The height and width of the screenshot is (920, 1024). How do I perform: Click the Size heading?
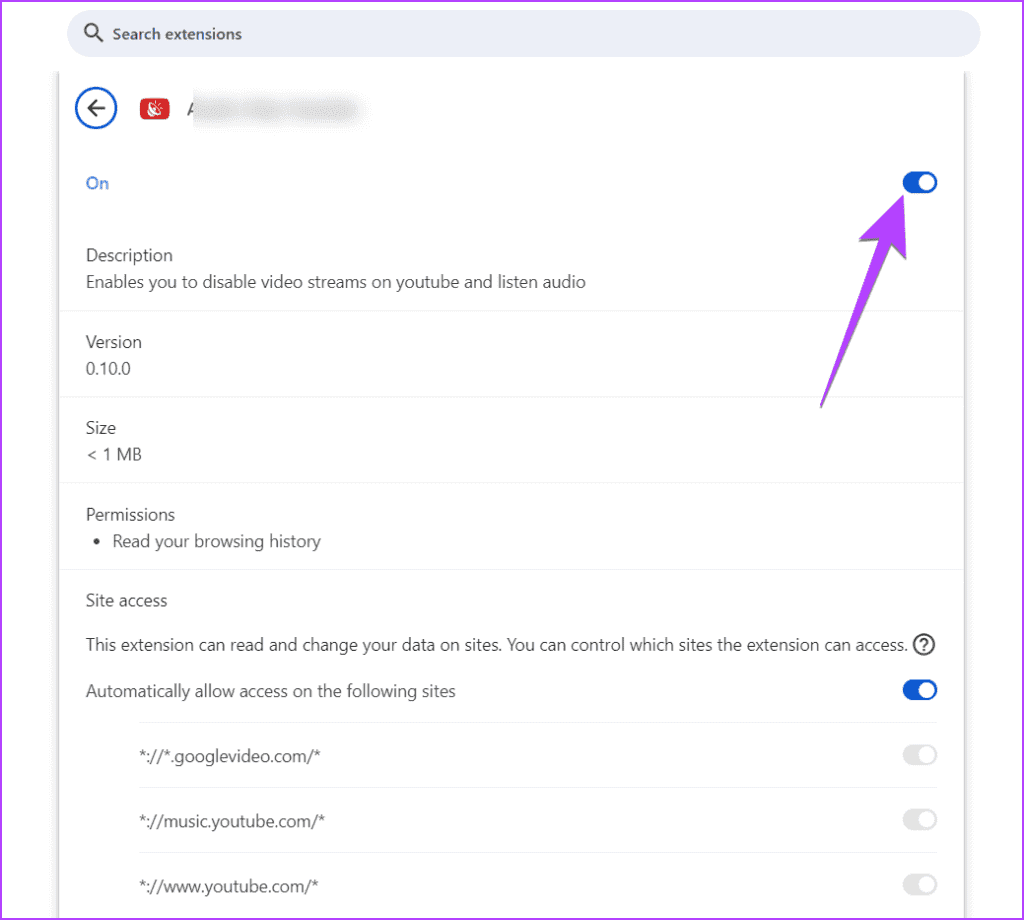pyautogui.click(x=101, y=428)
